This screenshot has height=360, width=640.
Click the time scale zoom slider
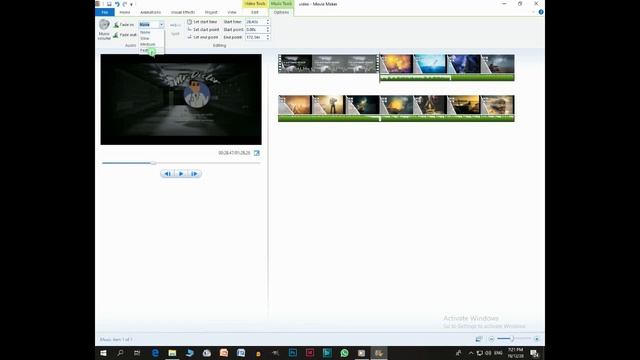[x=512, y=339]
